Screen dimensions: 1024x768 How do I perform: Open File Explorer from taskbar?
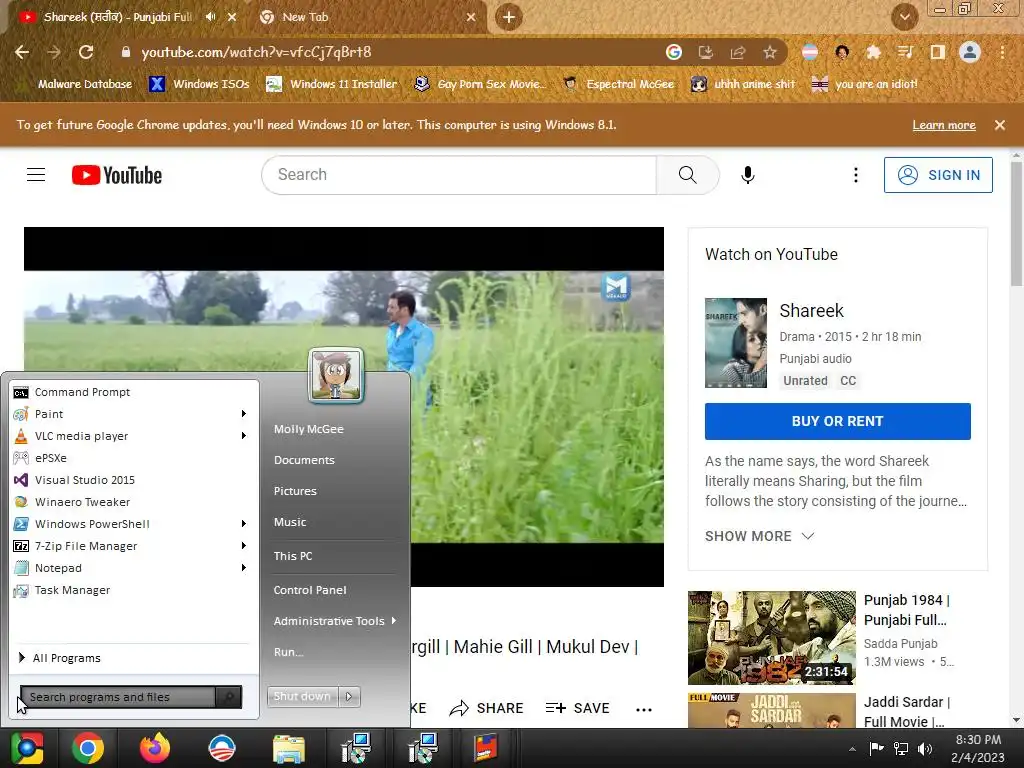coord(288,748)
